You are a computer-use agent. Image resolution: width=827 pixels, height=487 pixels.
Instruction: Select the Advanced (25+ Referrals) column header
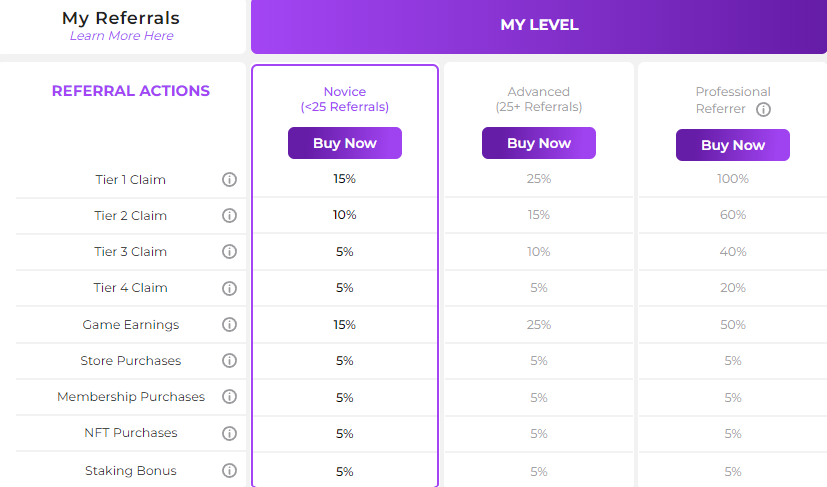[538, 99]
